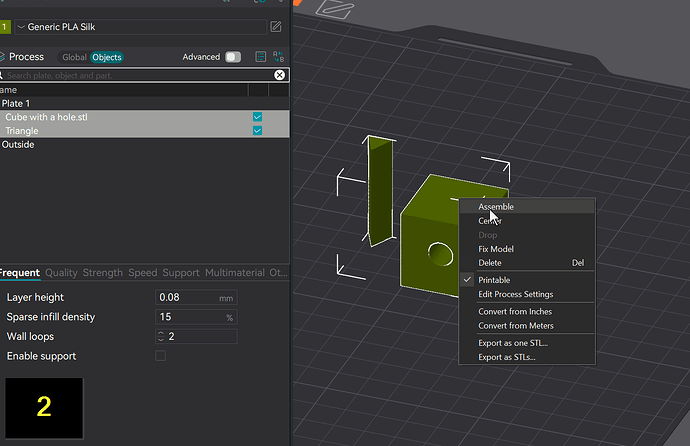Clear the object search box

[x=279, y=75]
